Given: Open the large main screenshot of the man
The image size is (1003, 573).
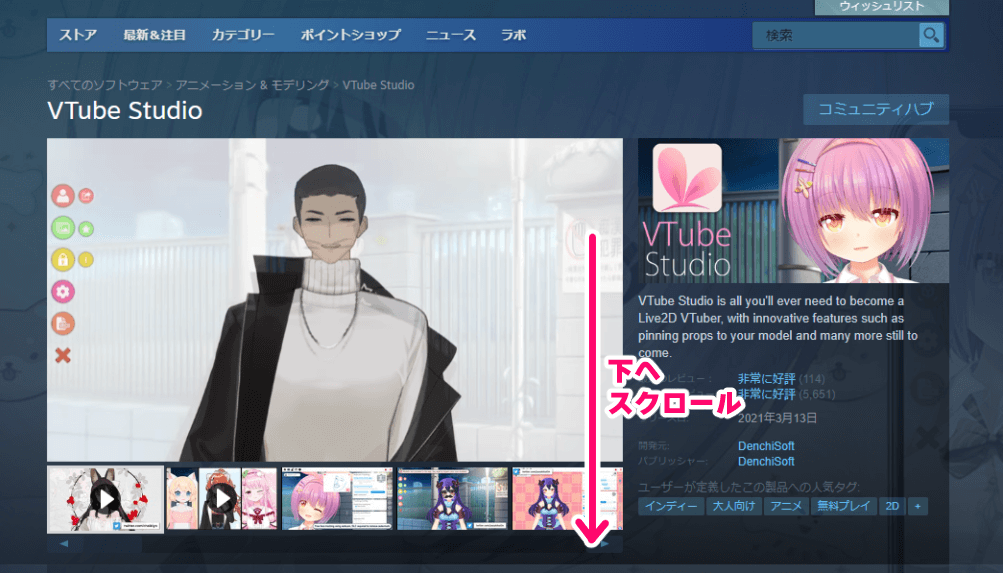Looking at the screenshot, I should pos(335,300).
